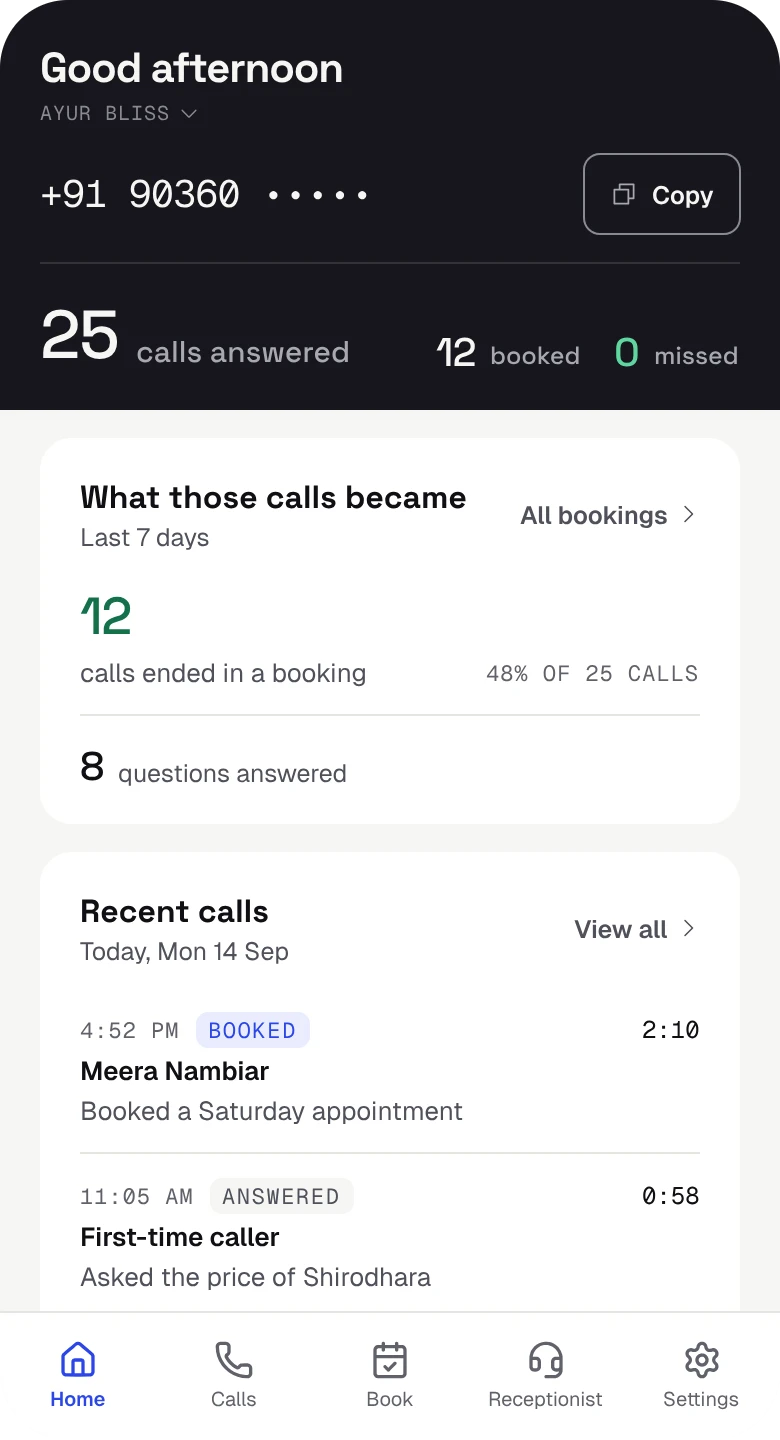The image size is (780, 1440).
Task: Click the arrow beside View all
Action: tap(688, 929)
